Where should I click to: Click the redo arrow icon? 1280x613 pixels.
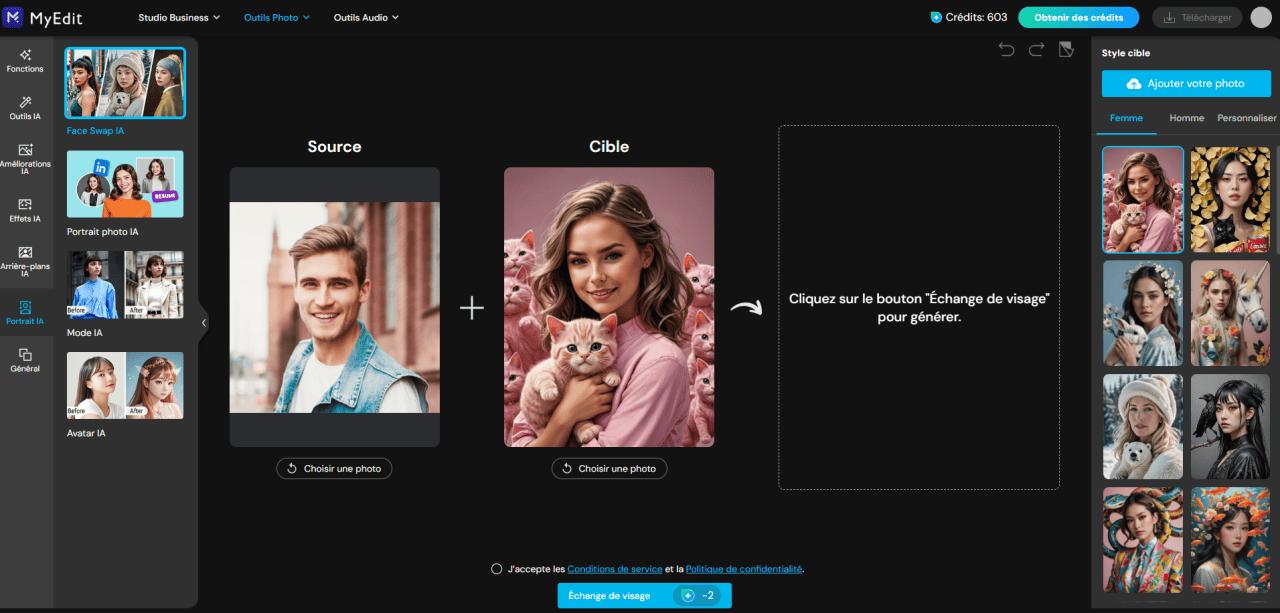(x=1037, y=48)
